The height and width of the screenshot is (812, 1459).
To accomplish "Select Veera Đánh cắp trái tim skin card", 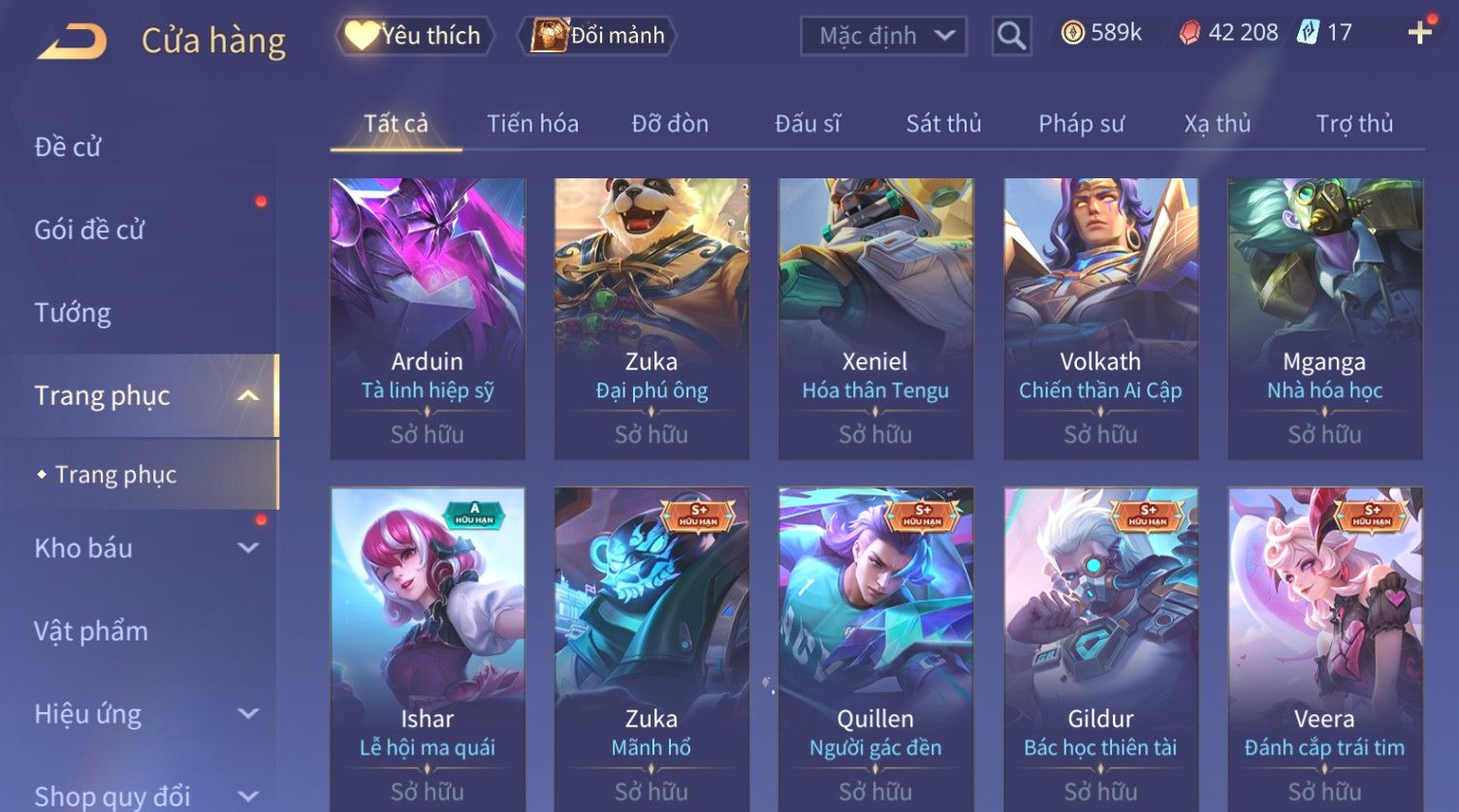I will (1324, 649).
